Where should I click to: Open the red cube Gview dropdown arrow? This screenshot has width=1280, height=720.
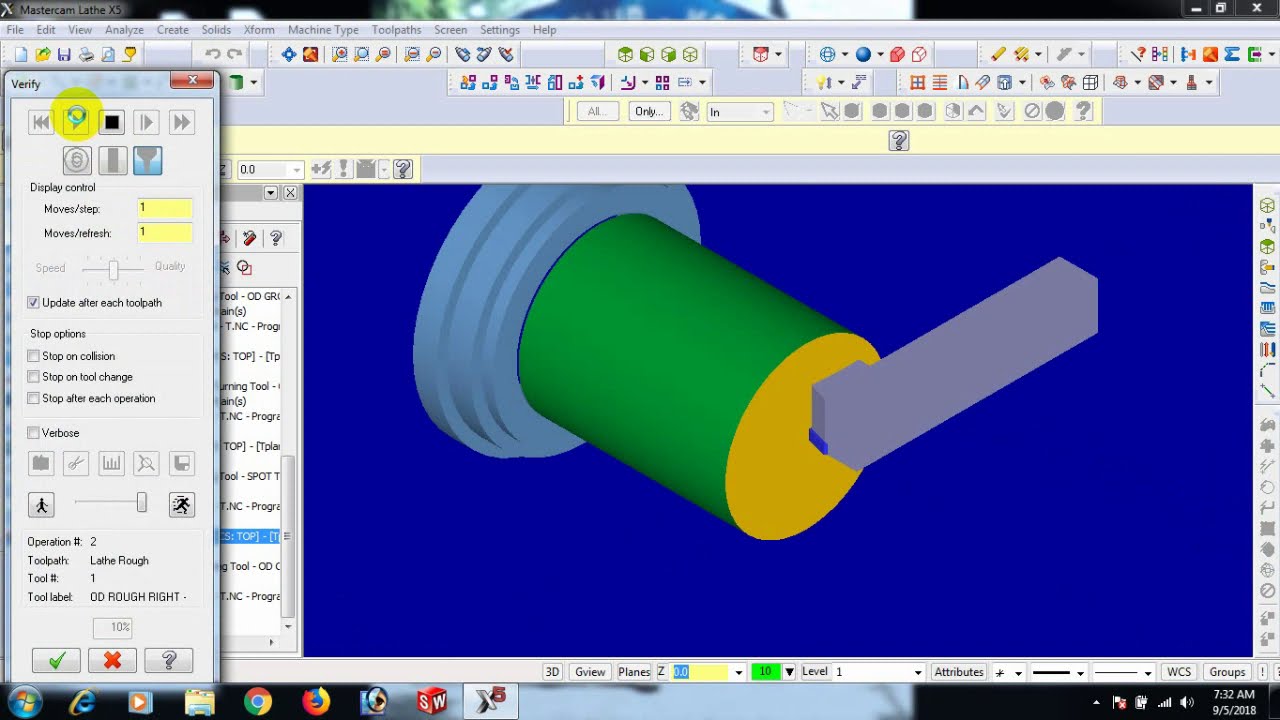(778, 54)
